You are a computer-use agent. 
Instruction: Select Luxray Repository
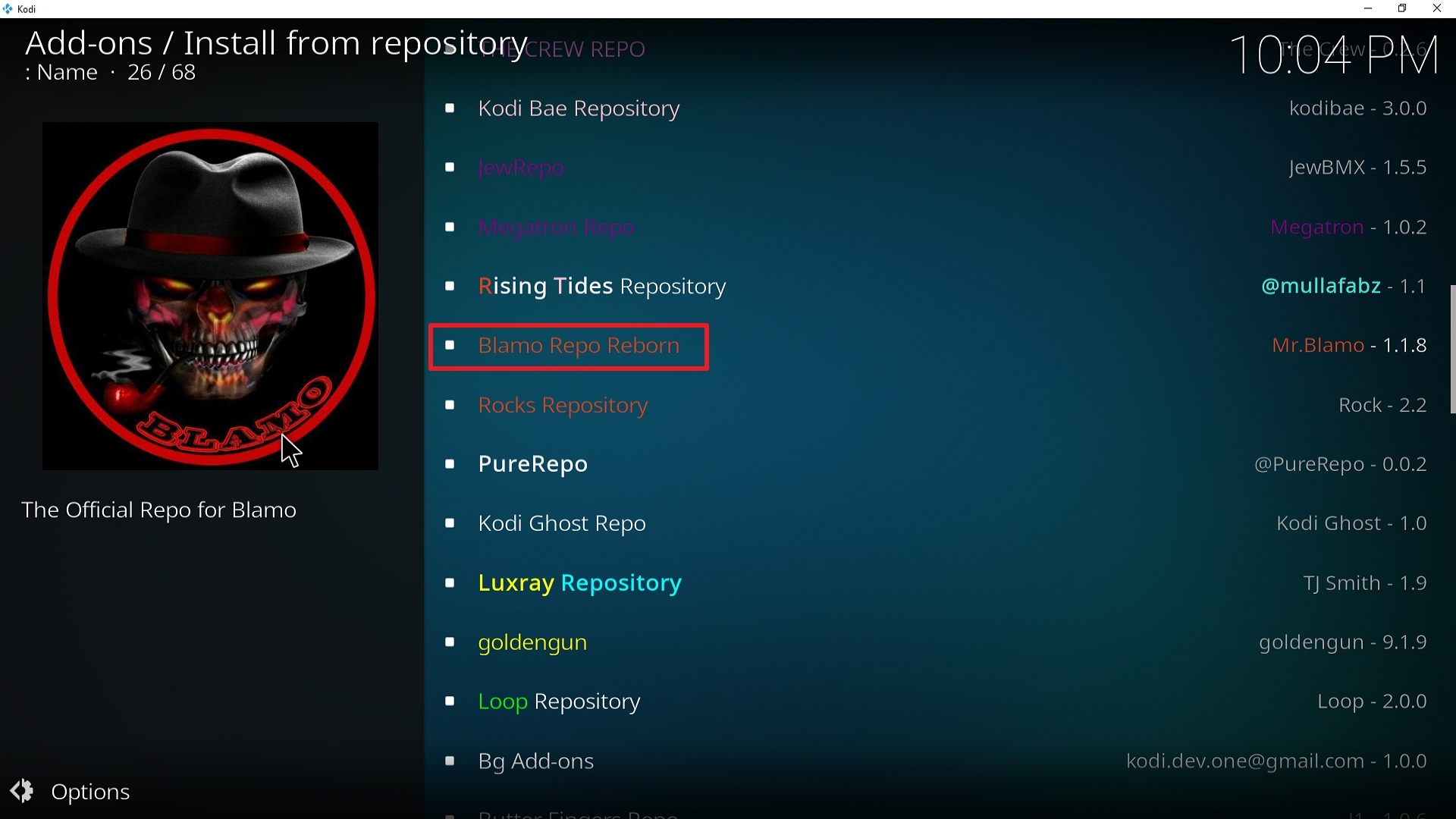coord(940,583)
